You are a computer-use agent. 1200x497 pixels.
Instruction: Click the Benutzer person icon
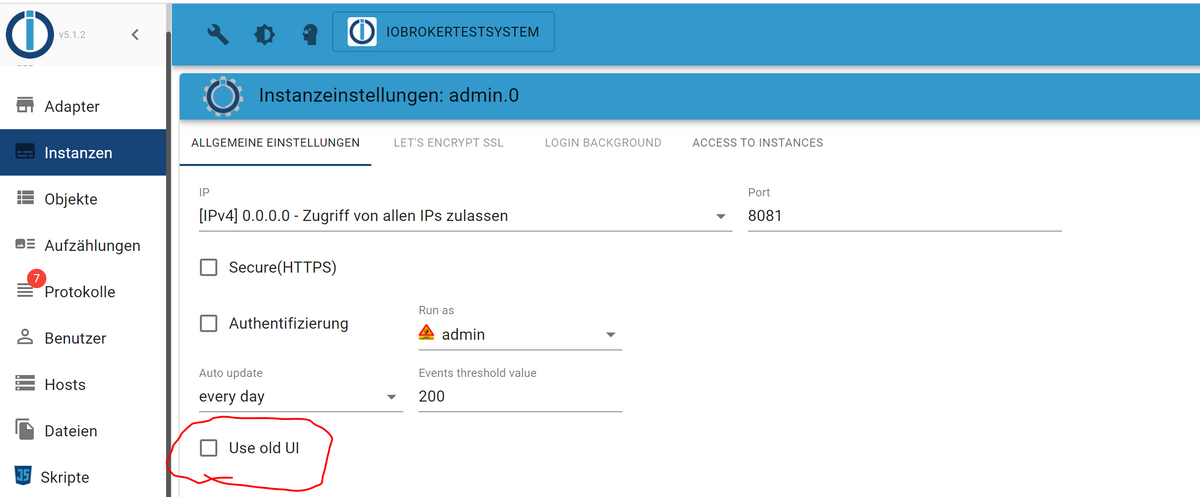click(x=25, y=338)
